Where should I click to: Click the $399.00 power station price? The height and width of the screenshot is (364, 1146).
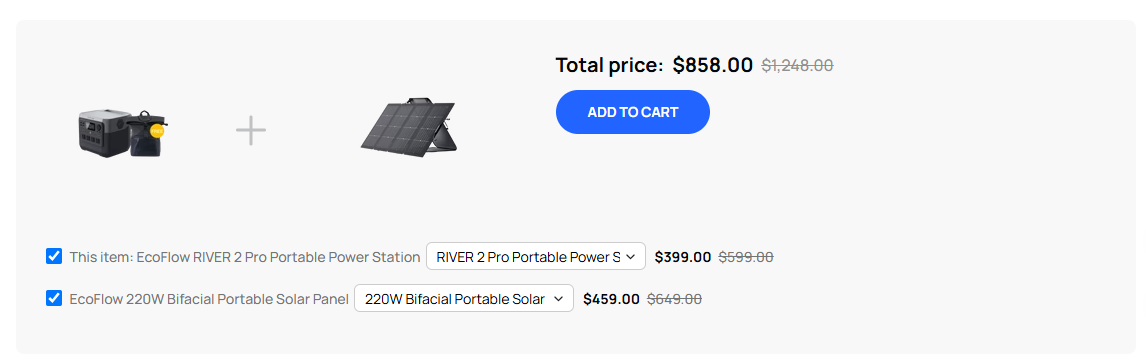tap(683, 257)
